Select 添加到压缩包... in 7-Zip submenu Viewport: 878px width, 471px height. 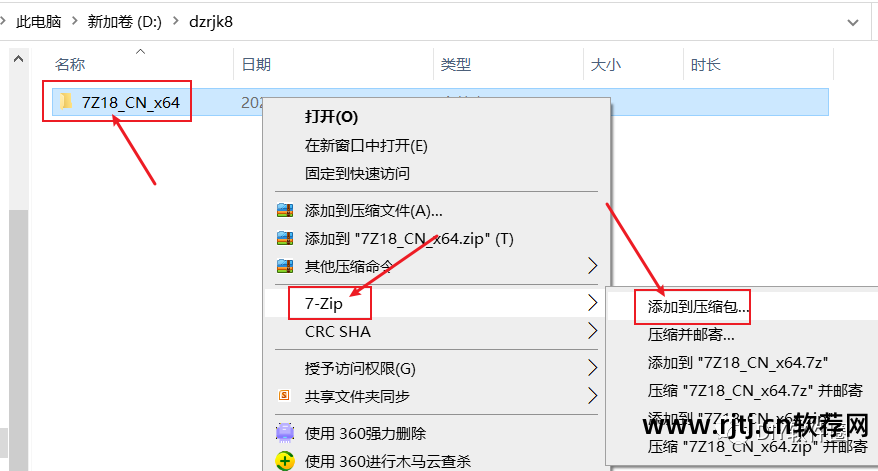(x=698, y=307)
